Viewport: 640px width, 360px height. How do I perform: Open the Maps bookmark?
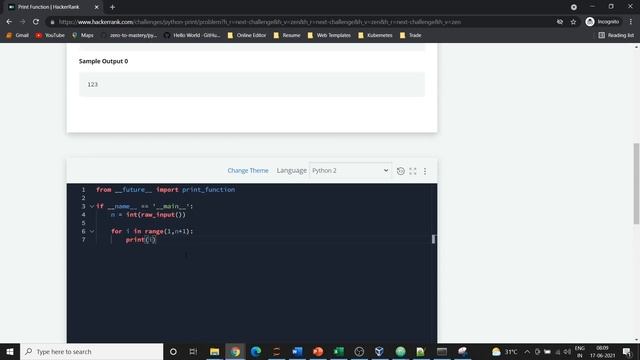pyautogui.click(x=82, y=35)
